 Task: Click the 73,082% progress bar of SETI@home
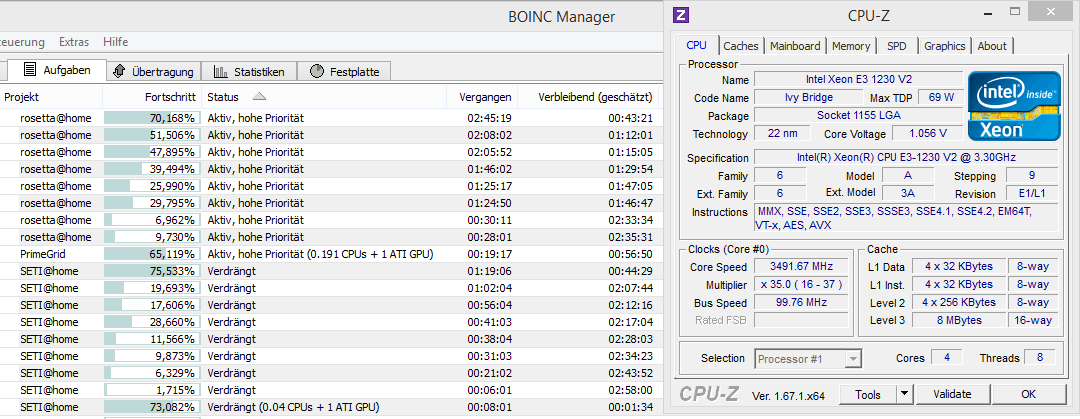point(152,407)
